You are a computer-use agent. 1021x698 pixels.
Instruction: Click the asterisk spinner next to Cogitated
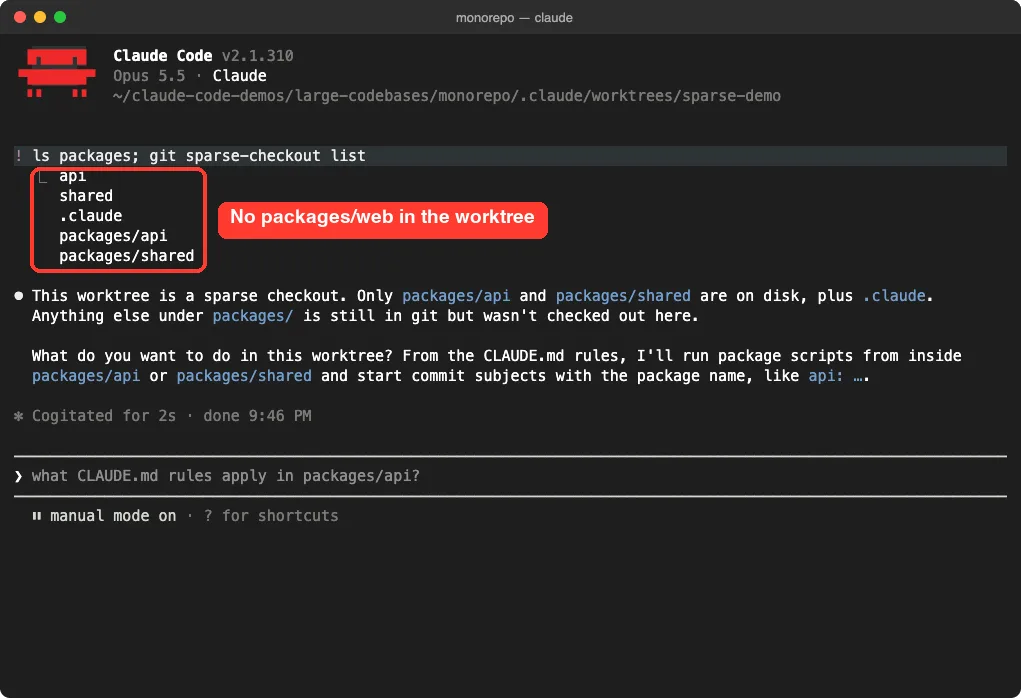pos(18,416)
